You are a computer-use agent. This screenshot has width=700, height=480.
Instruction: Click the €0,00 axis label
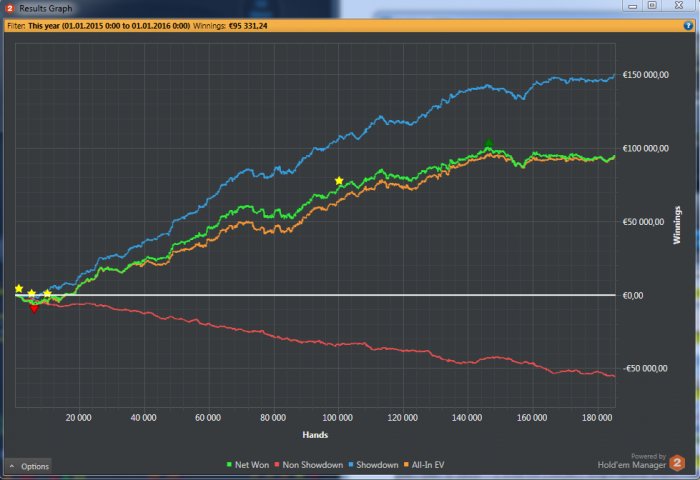point(633,295)
